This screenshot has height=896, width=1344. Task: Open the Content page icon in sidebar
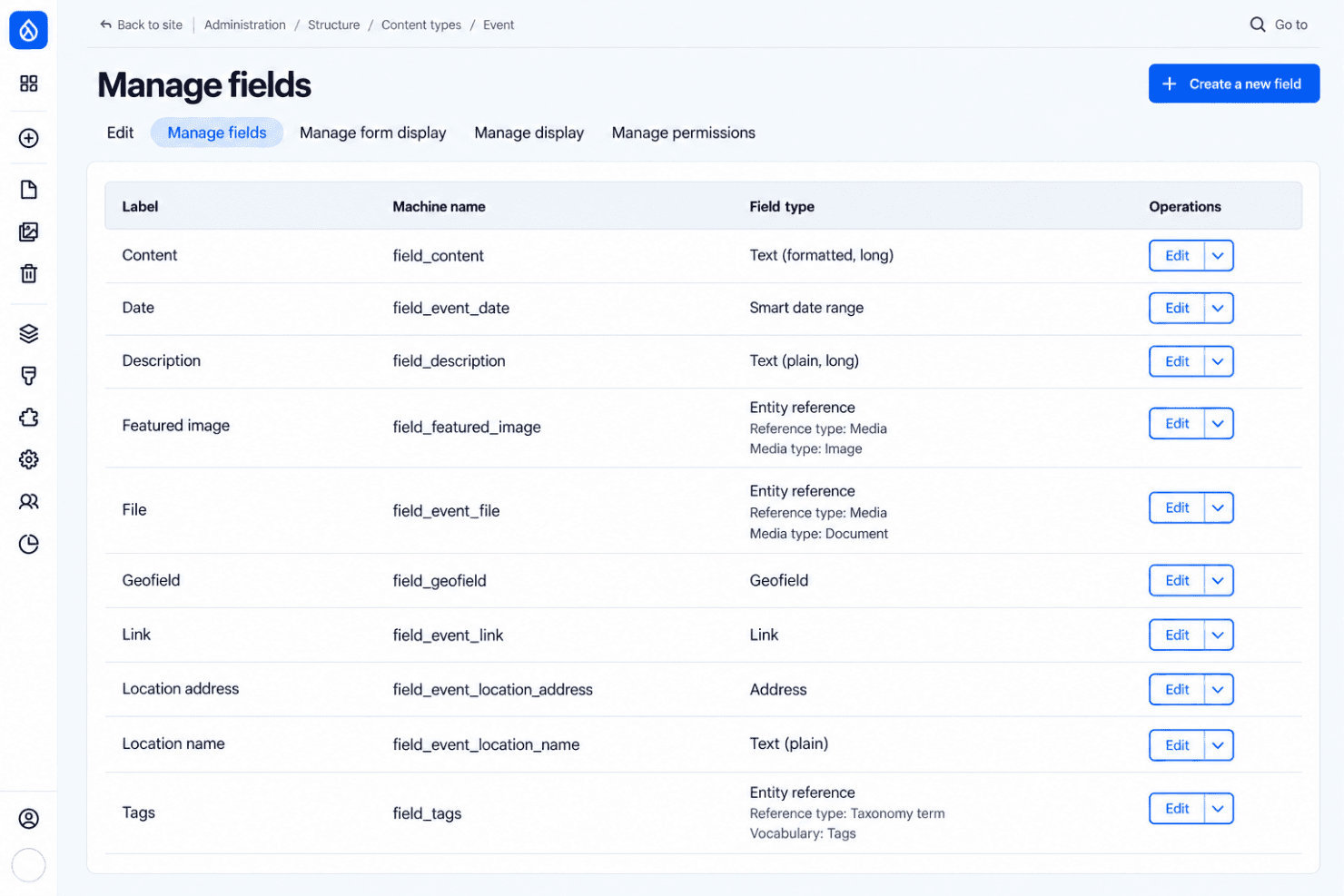click(x=29, y=189)
